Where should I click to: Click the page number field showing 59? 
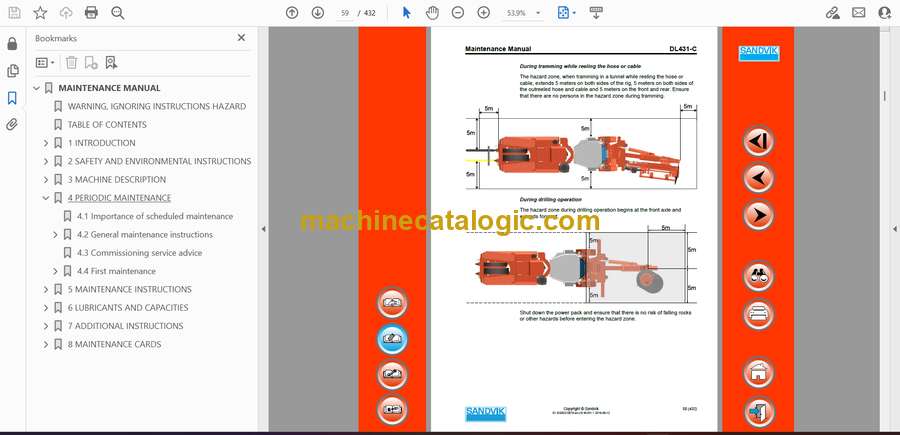[x=345, y=13]
